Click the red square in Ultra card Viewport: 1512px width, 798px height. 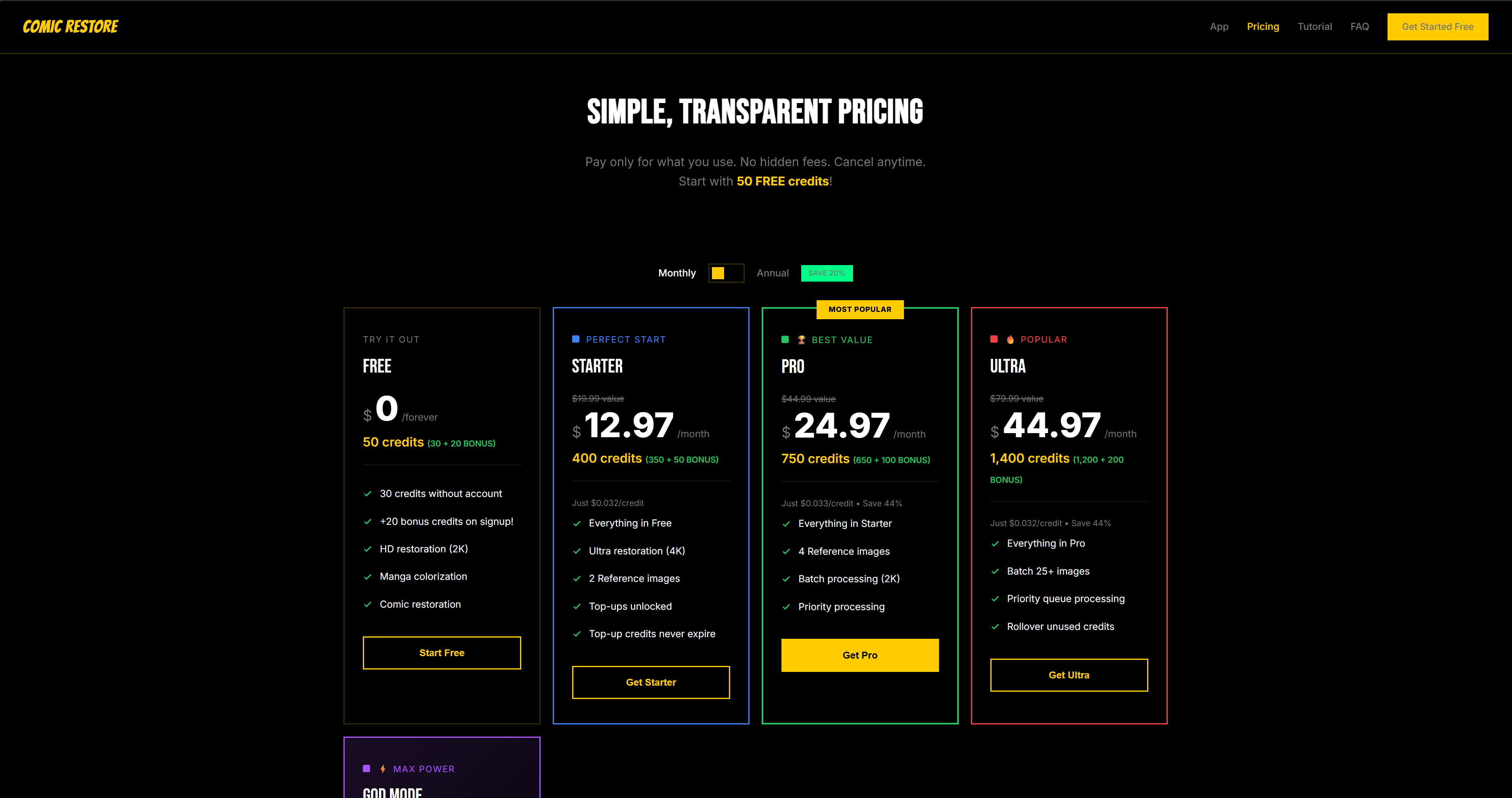pos(994,339)
